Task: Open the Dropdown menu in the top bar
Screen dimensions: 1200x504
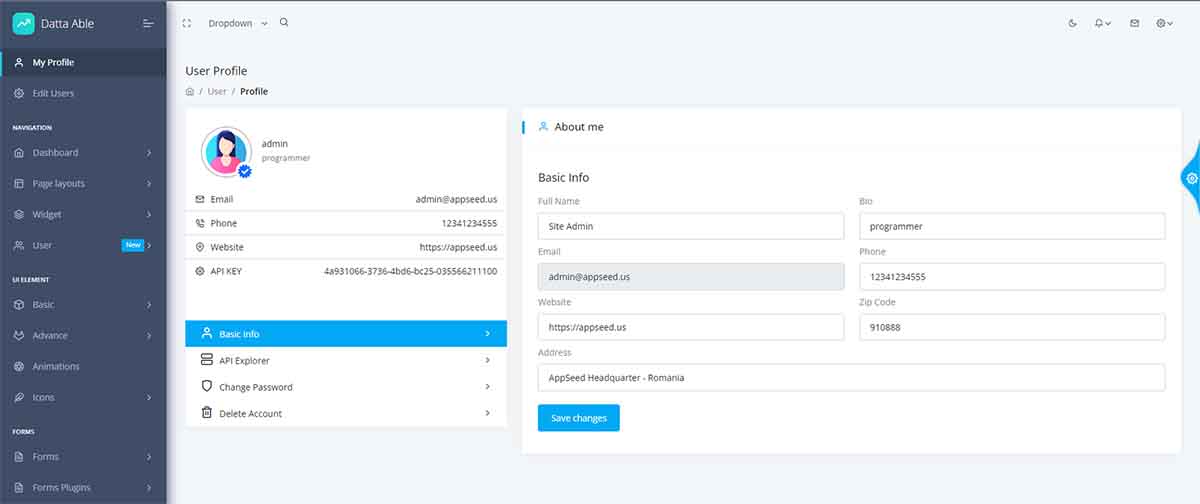Action: [237, 23]
